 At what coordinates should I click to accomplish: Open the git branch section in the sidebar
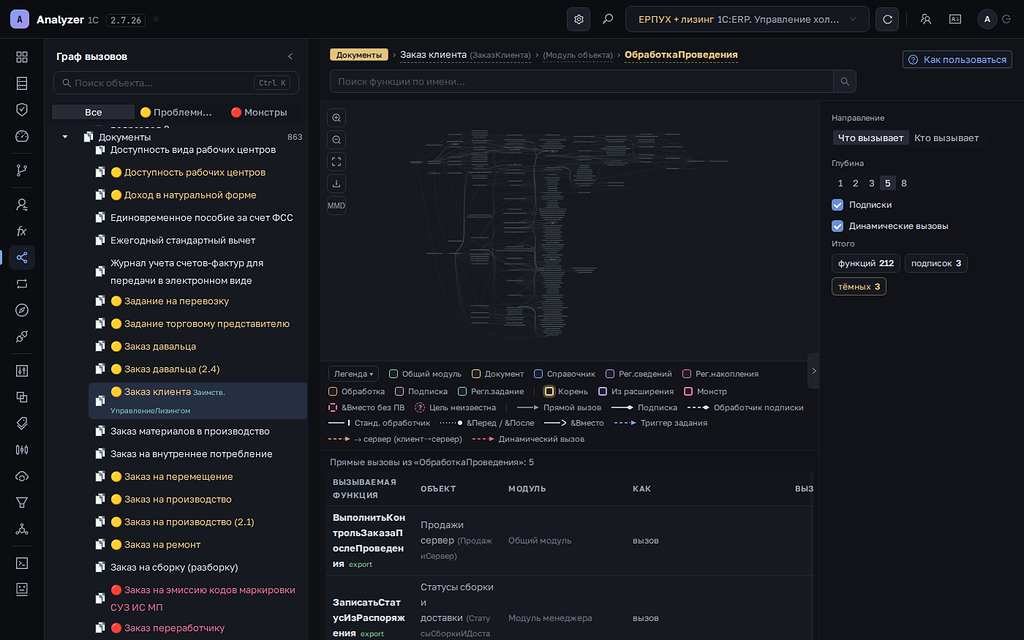point(22,170)
